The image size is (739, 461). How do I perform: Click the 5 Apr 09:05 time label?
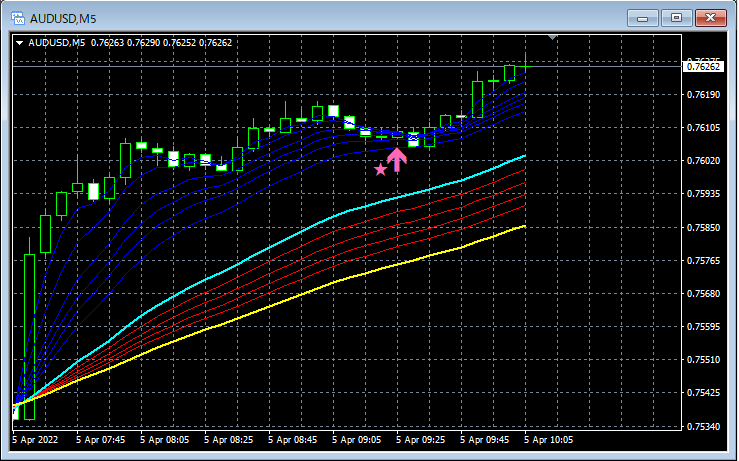[357, 440]
